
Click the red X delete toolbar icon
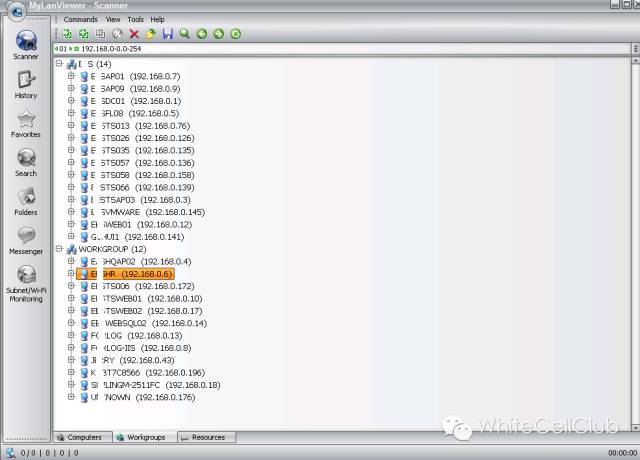[134, 34]
